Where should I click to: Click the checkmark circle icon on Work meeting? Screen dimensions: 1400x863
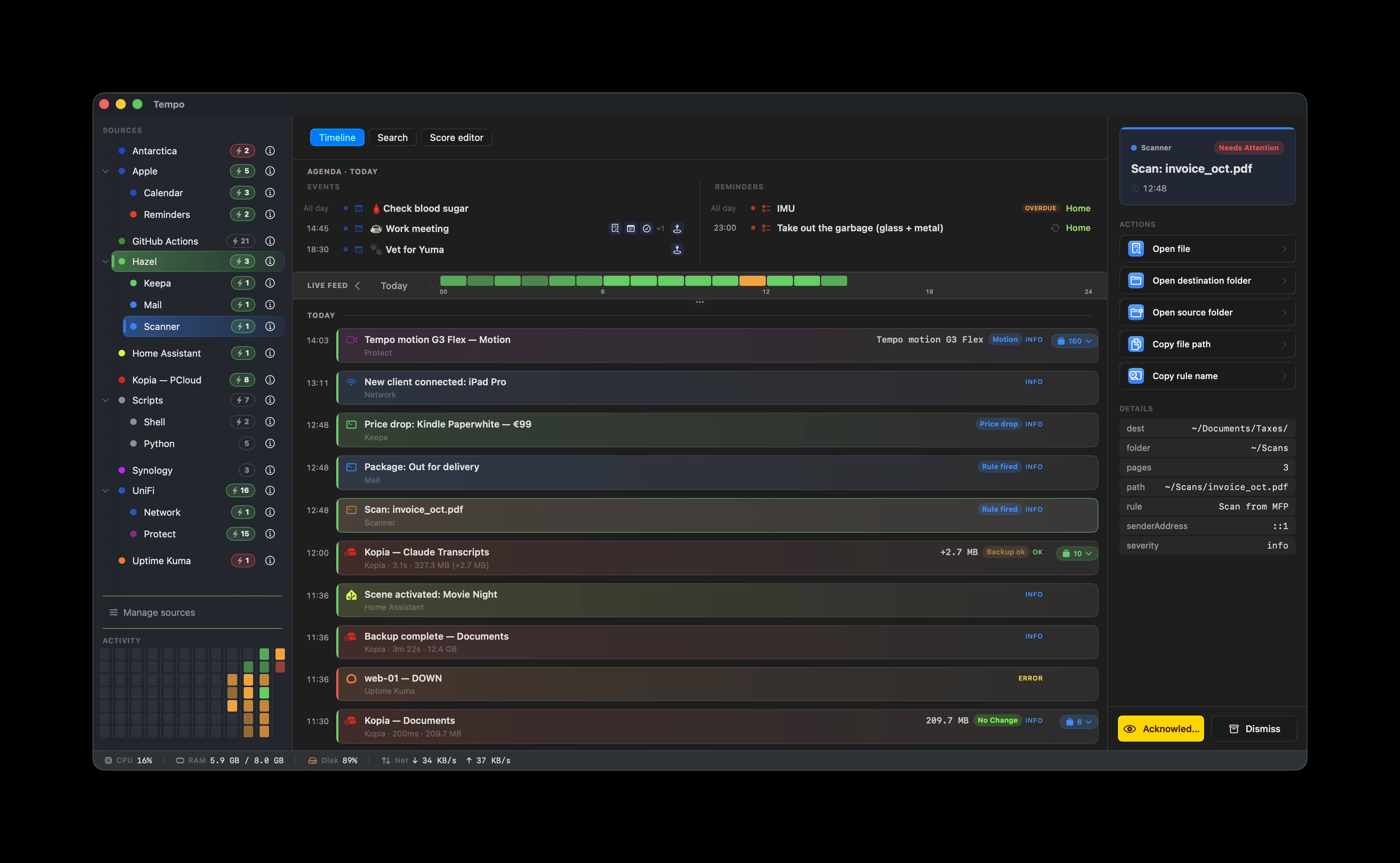(647, 228)
